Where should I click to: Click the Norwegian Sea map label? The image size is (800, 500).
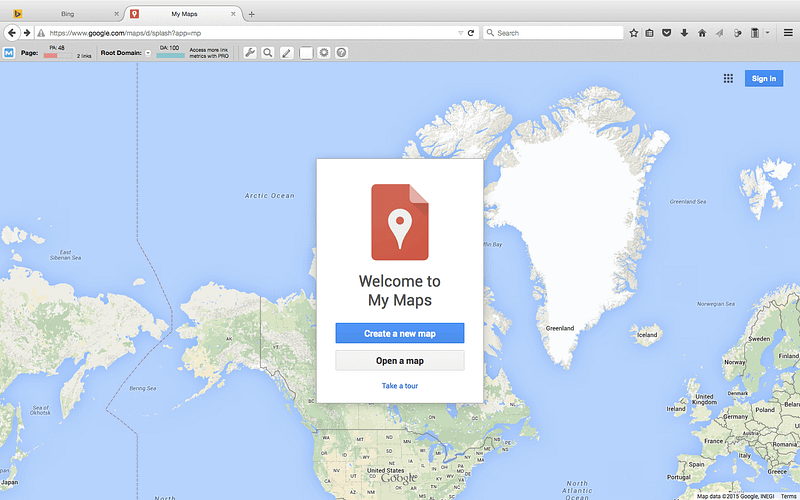click(716, 304)
